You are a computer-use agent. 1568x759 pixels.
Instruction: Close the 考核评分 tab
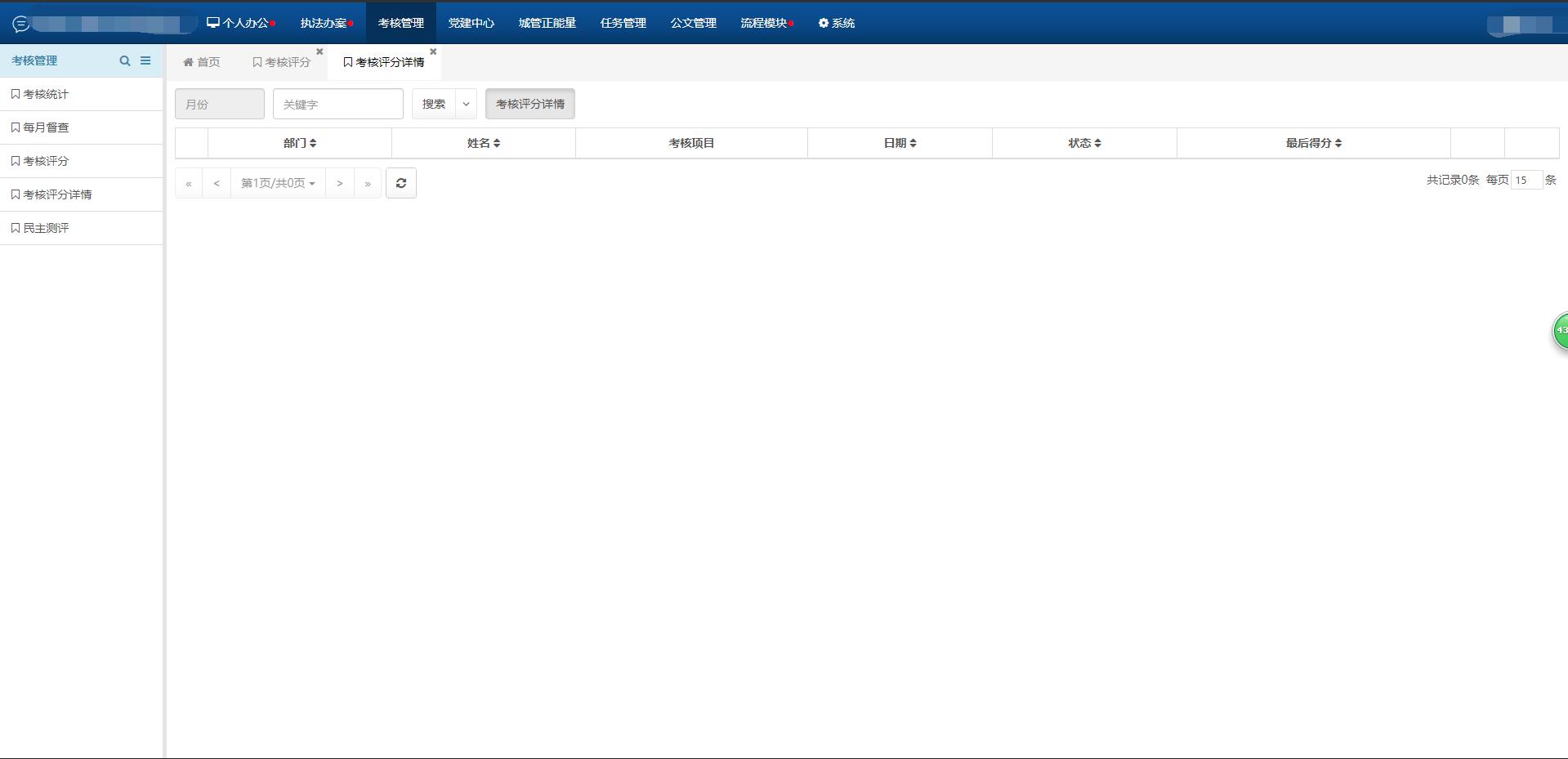(x=319, y=51)
